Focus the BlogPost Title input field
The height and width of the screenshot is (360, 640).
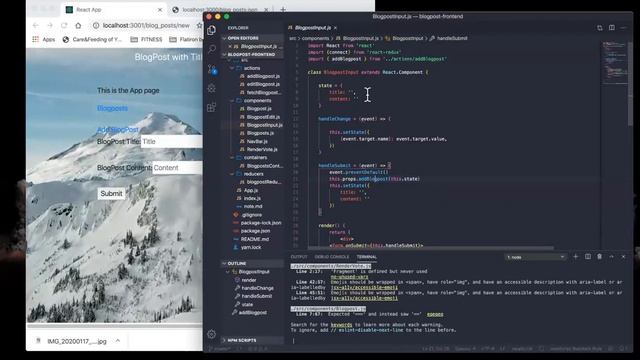pyautogui.click(x=171, y=142)
